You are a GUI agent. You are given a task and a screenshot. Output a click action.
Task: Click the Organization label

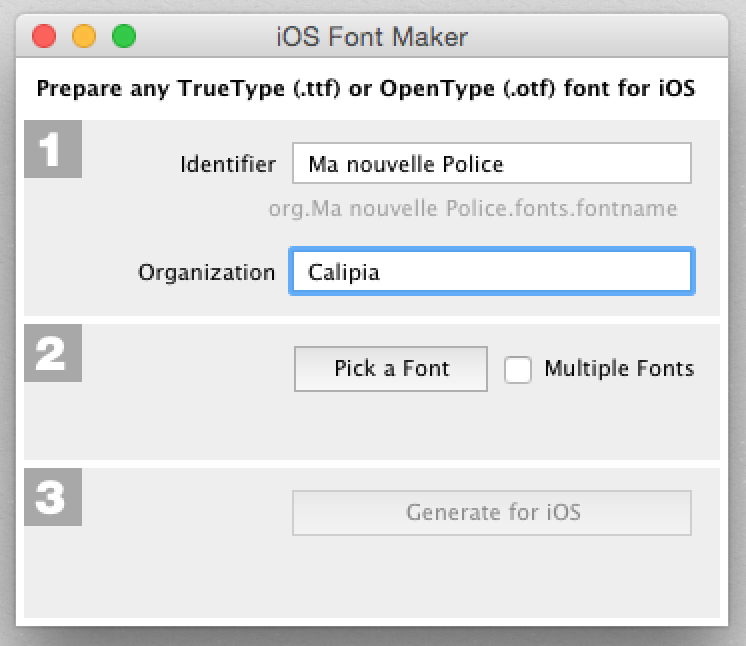point(206,272)
